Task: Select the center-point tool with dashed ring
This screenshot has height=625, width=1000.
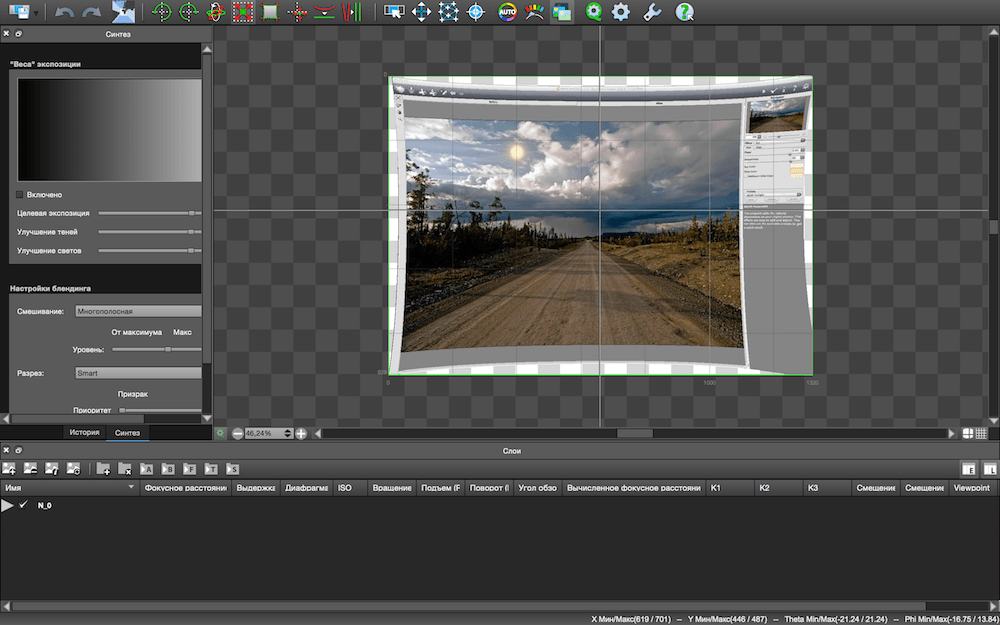Action: pos(189,11)
